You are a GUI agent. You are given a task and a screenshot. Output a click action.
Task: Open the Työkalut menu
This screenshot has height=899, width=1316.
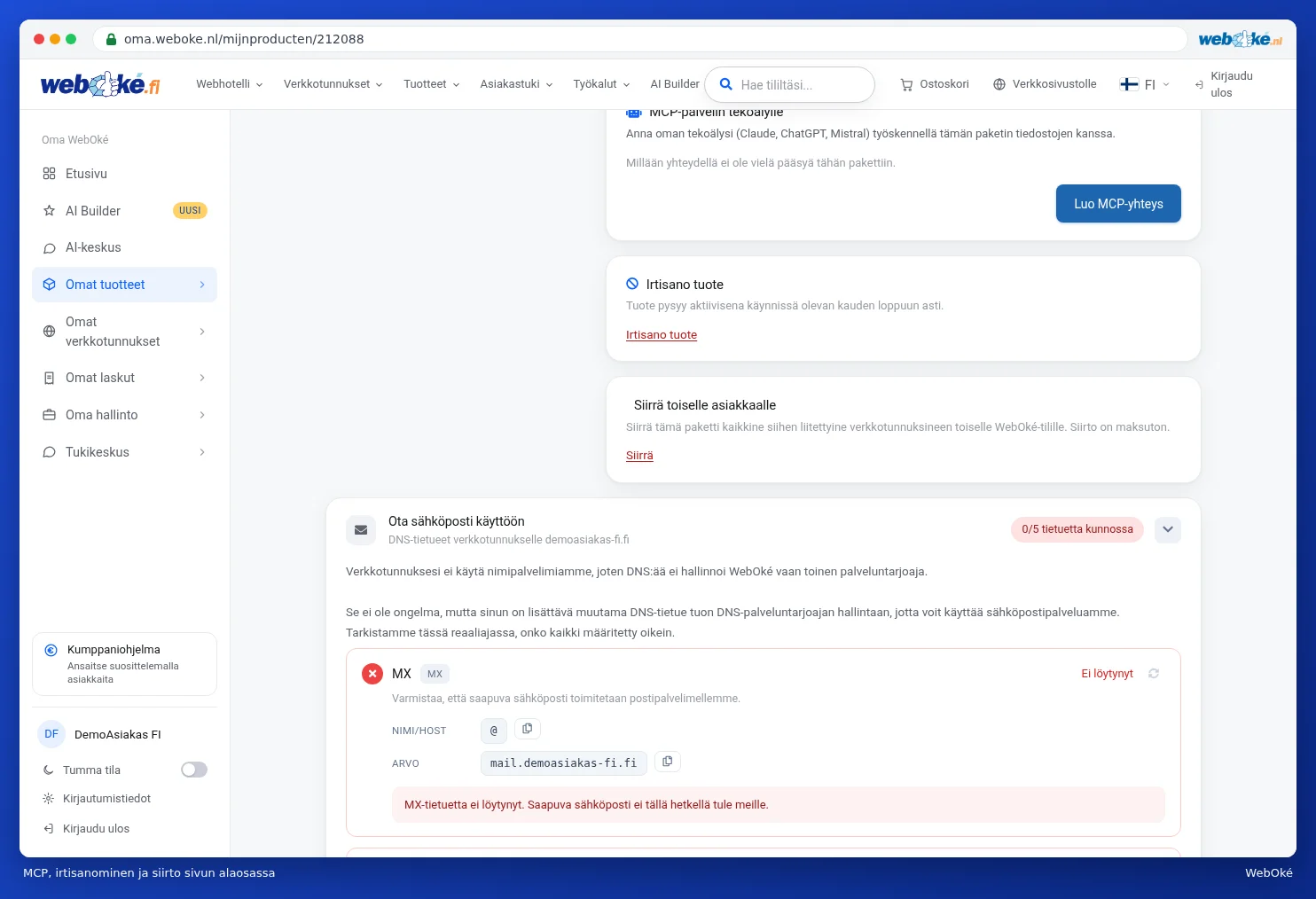[x=602, y=84]
